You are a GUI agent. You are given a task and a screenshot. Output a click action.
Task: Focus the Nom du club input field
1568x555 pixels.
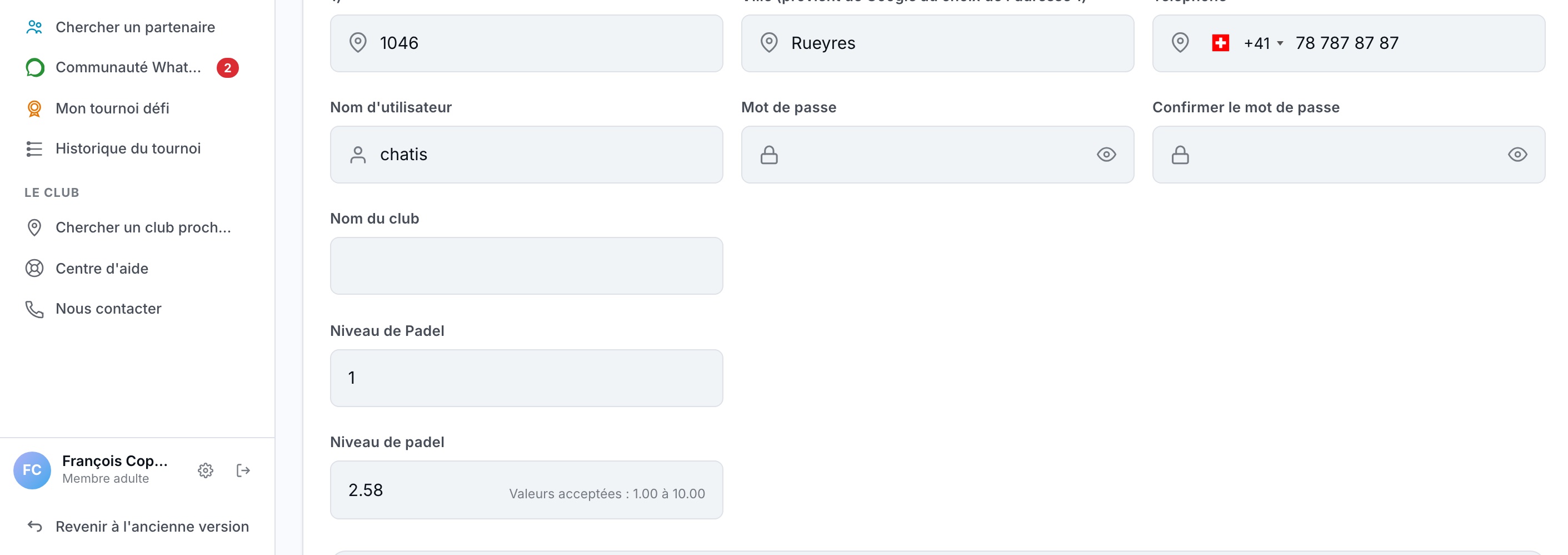pos(527,266)
